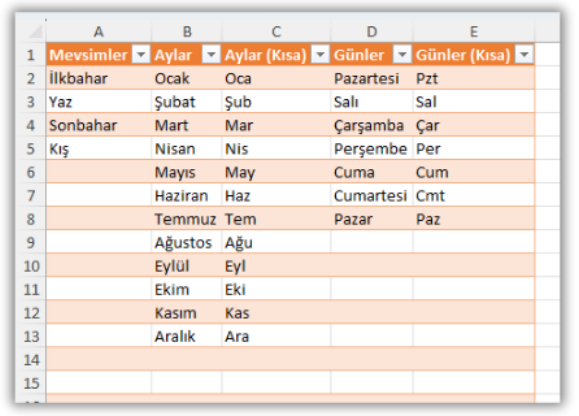
Task: Expand the Günler (Kısa) filter arrow
Action: coord(524,55)
